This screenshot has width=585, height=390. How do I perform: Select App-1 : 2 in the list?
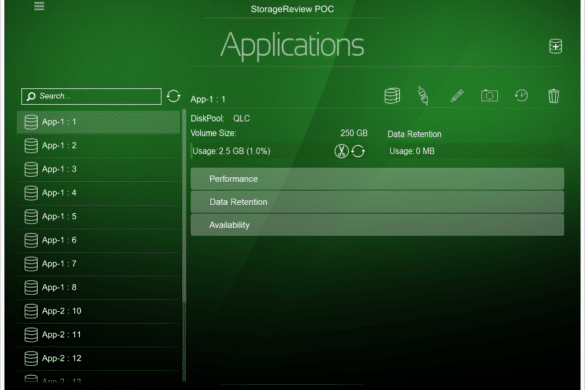coord(98,146)
